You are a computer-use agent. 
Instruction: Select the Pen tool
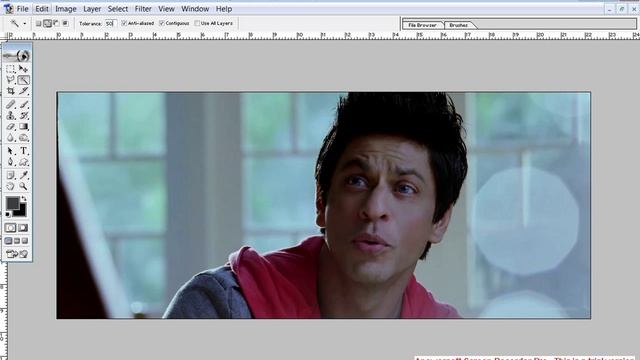point(11,162)
